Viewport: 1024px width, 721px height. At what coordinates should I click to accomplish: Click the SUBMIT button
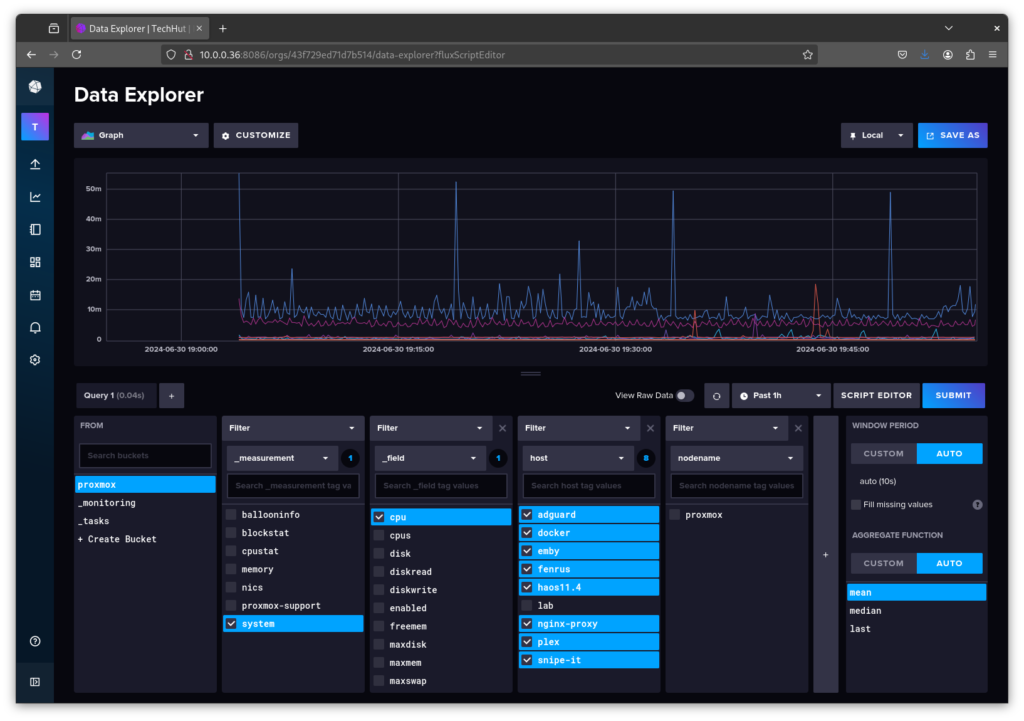pyautogui.click(x=953, y=395)
